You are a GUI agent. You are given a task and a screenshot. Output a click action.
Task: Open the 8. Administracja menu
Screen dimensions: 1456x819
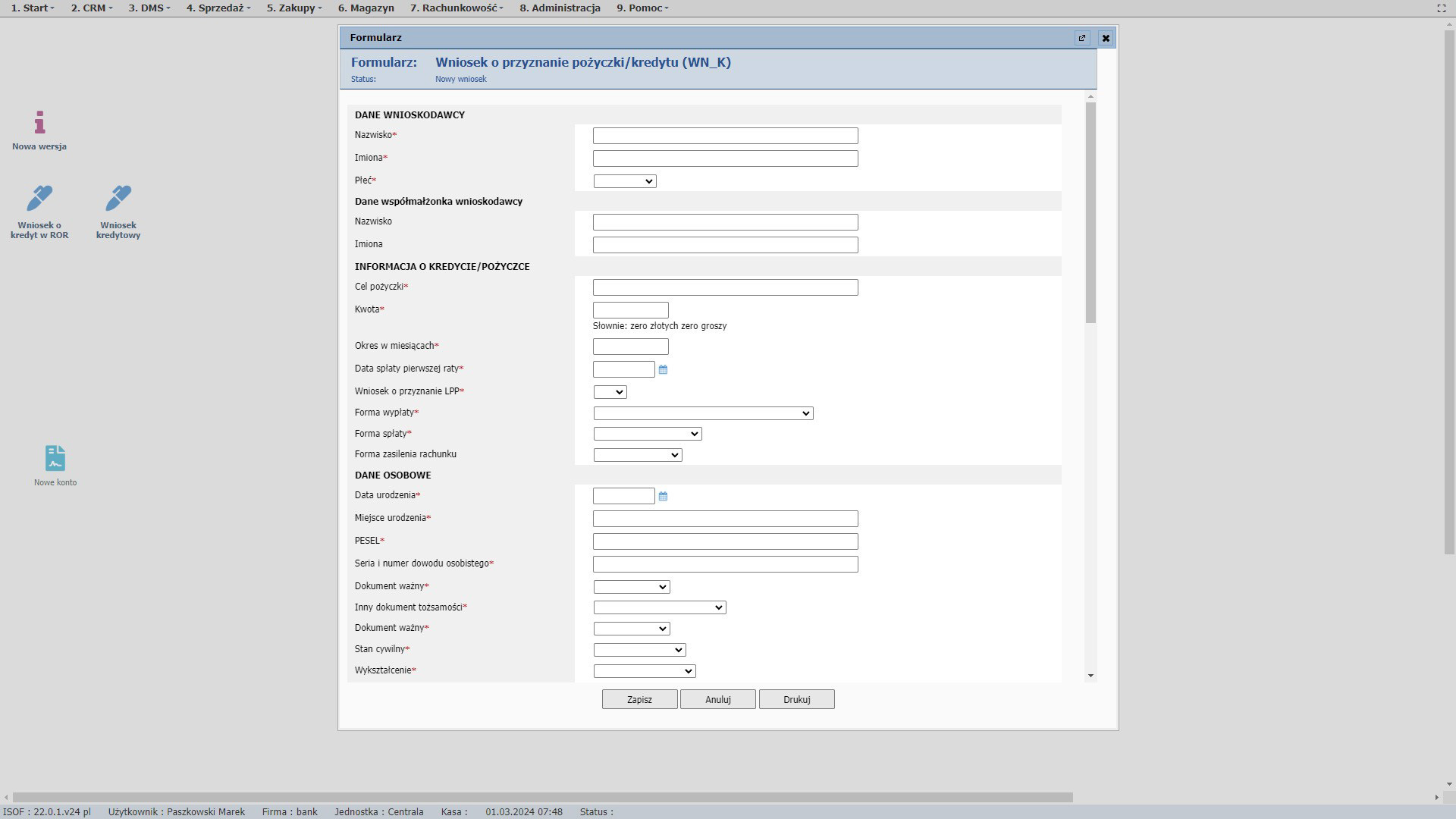(560, 8)
